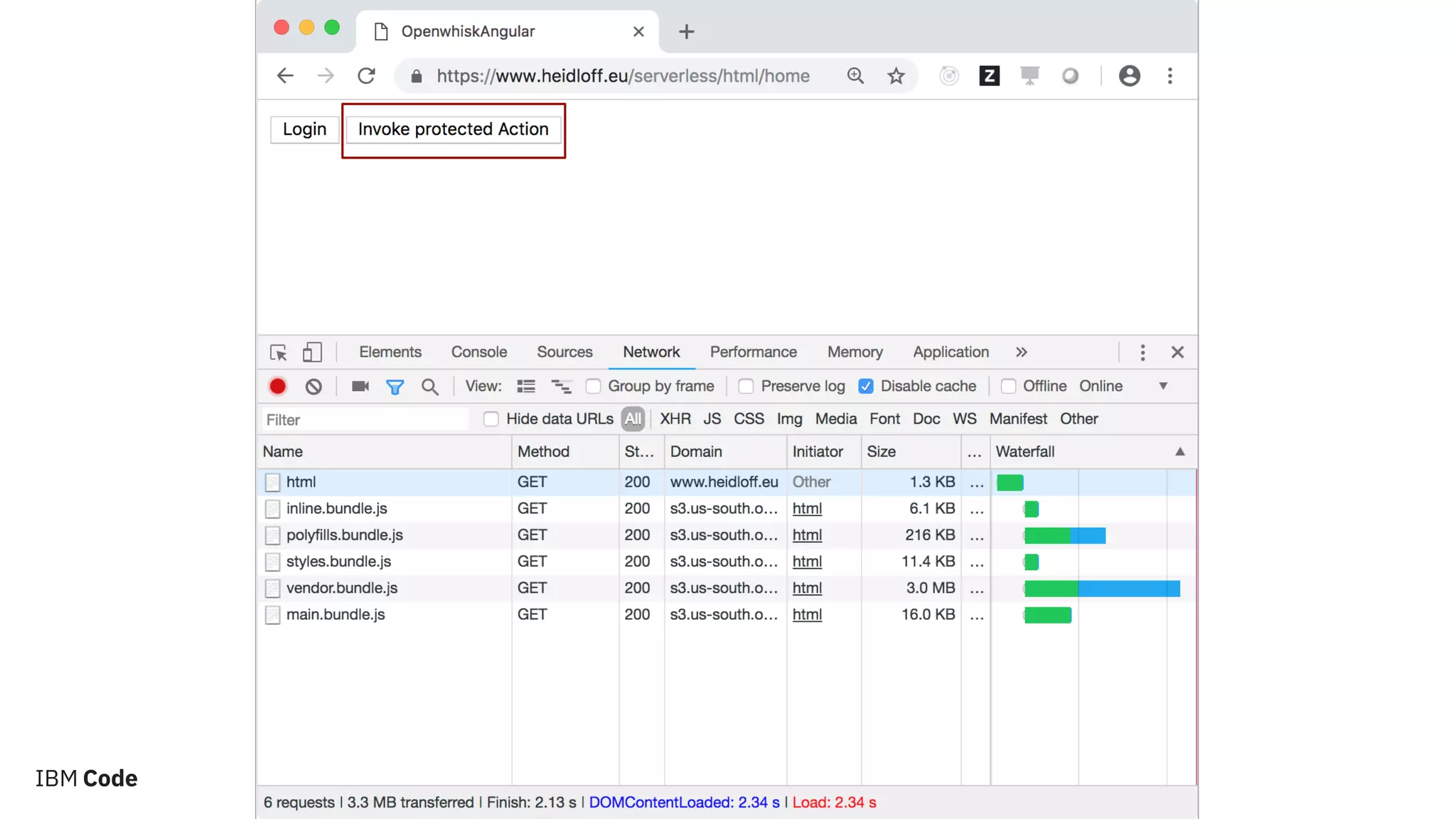Open the Application tab in DevTools
The height and width of the screenshot is (819, 1456).
click(x=951, y=353)
